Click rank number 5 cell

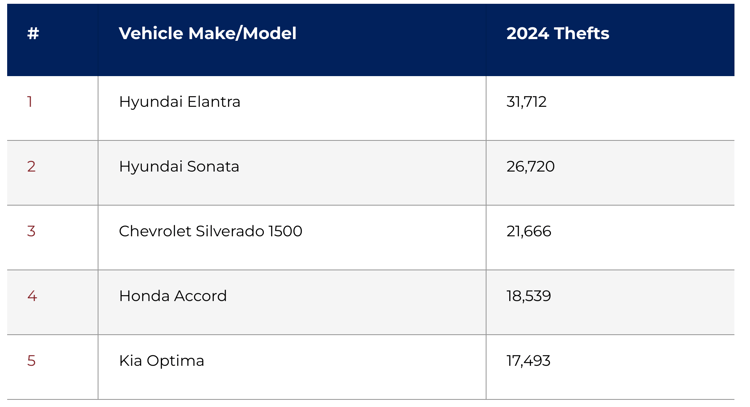tap(31, 361)
